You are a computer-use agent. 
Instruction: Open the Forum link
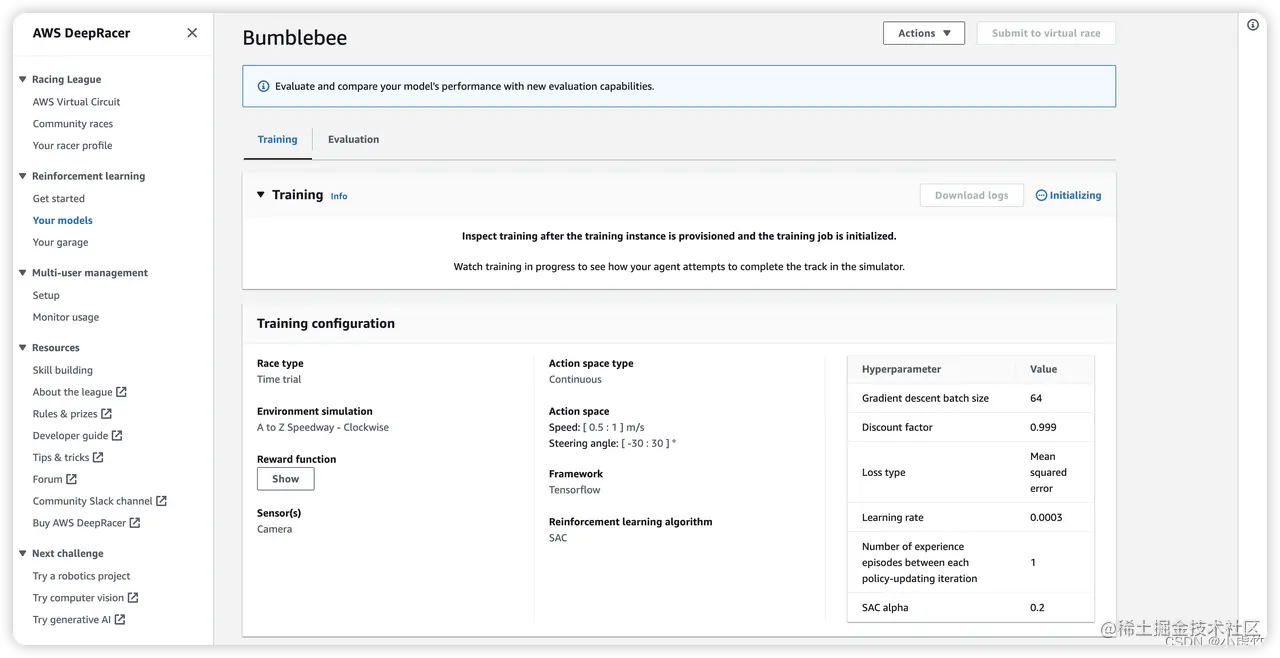click(x=48, y=480)
